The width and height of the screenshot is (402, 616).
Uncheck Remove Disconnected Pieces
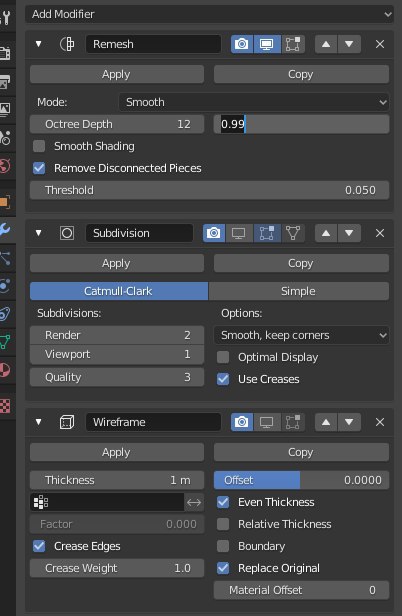(x=39, y=168)
